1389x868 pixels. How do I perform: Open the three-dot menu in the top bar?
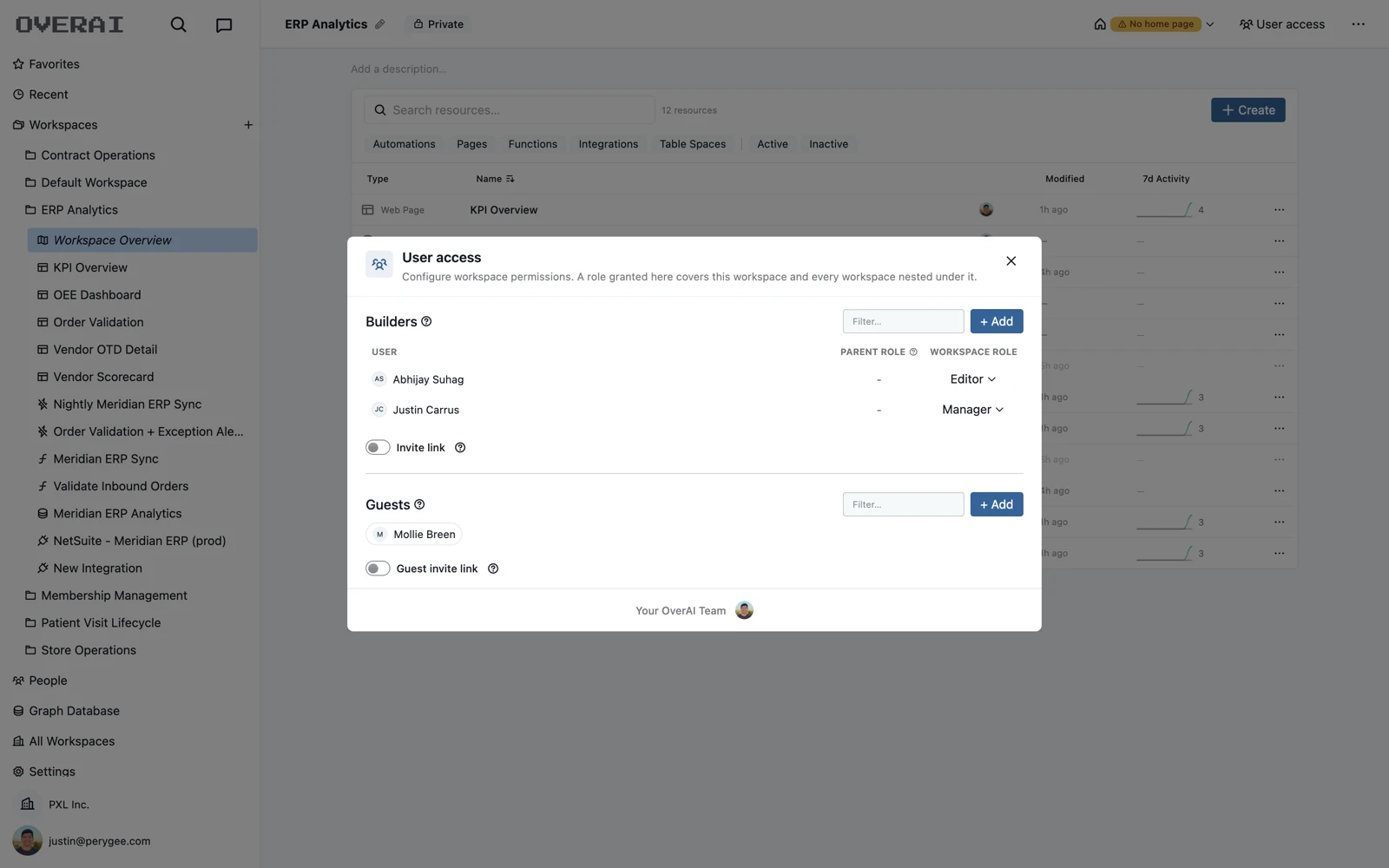coord(1359,24)
